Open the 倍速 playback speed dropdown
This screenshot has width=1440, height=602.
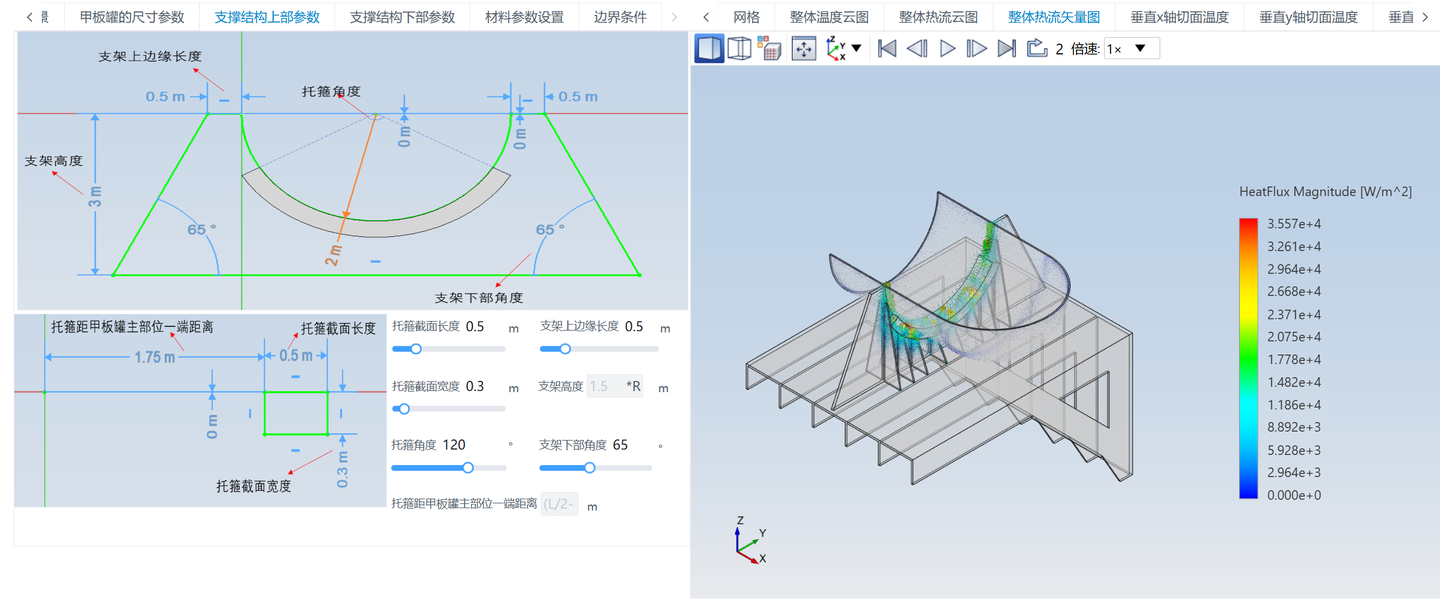click(1132, 48)
